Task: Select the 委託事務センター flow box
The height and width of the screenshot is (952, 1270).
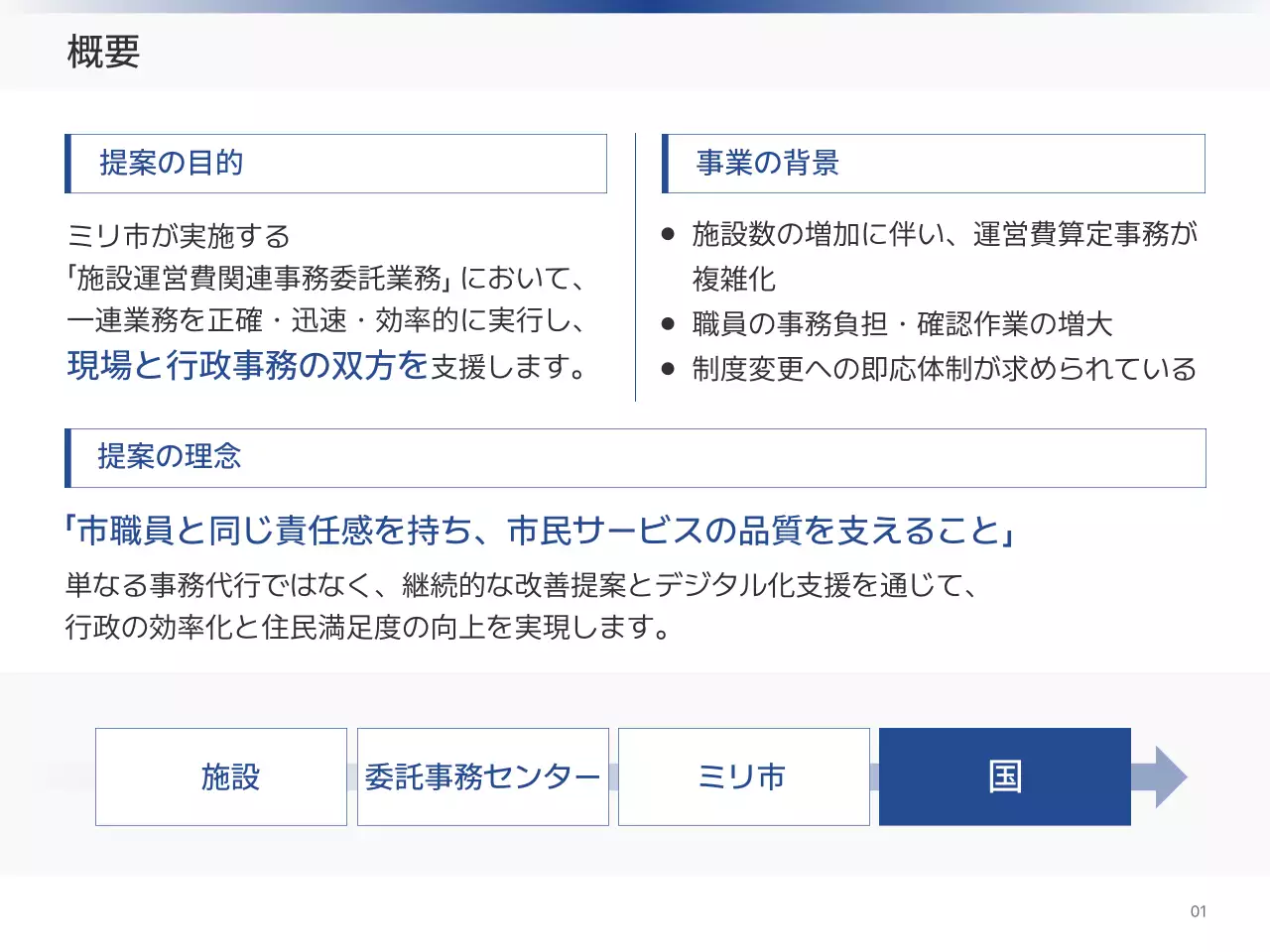Action: [483, 776]
